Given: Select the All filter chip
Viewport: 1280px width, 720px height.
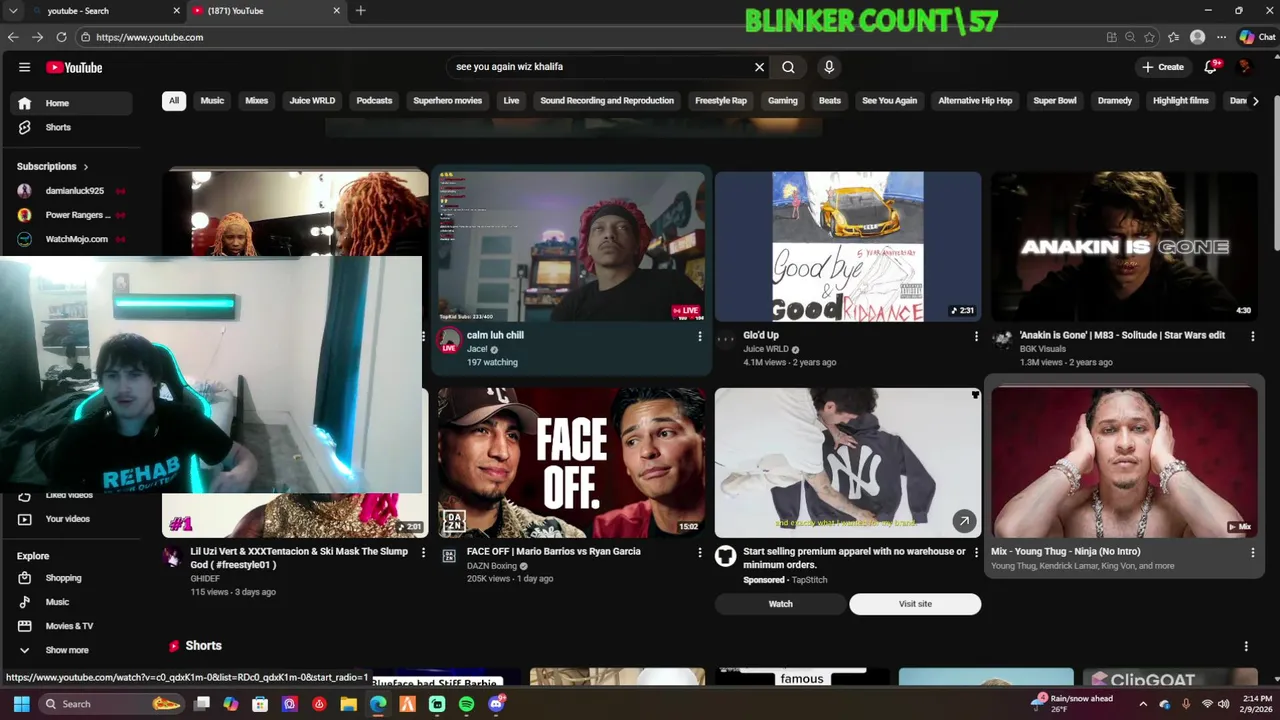Looking at the screenshot, I should 174,101.
